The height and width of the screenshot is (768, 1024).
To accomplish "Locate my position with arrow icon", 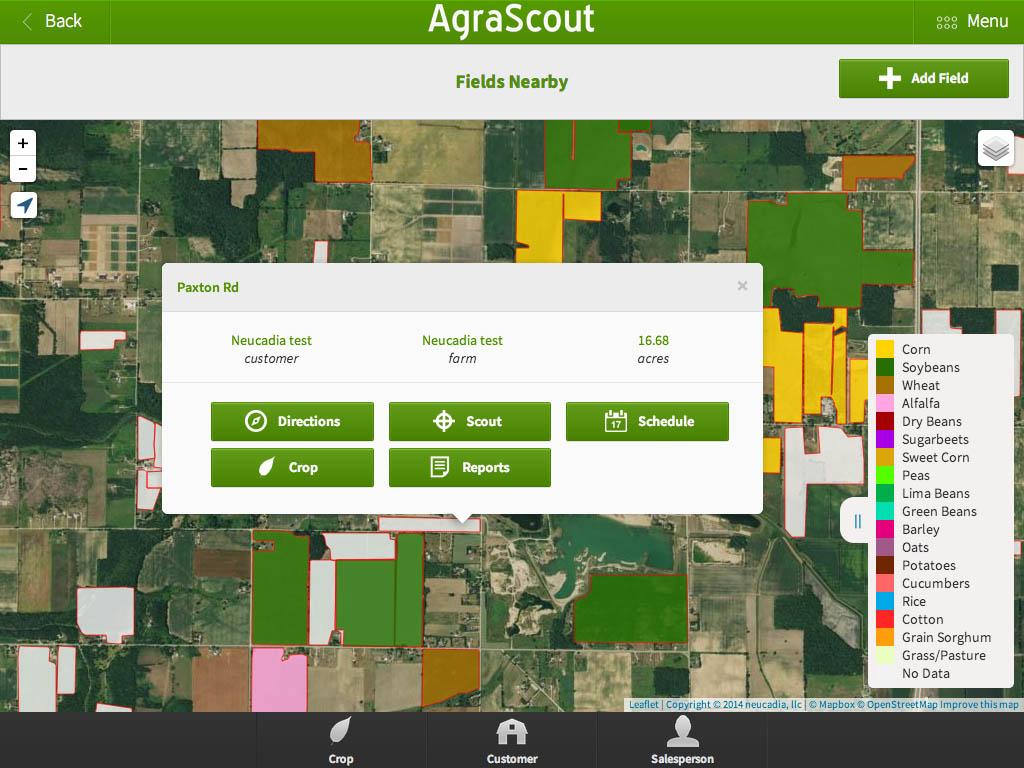I will (x=24, y=206).
